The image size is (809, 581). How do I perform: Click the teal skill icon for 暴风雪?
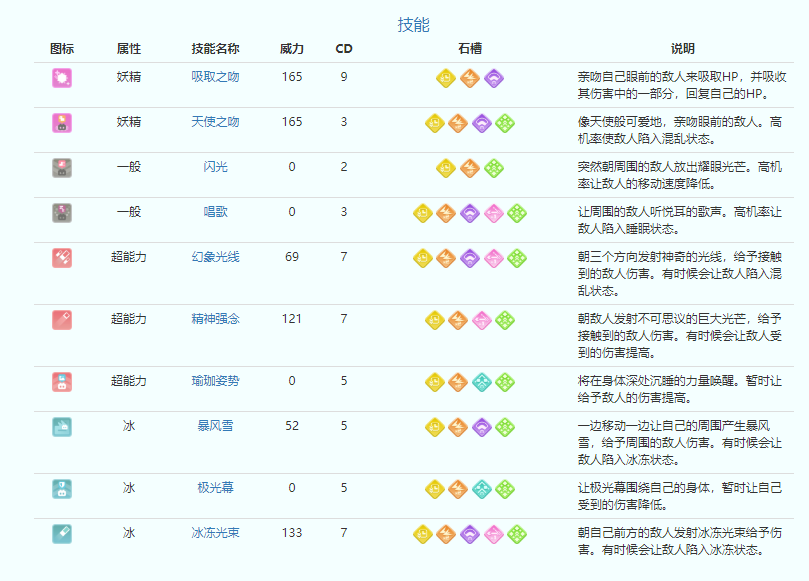tap(62, 426)
